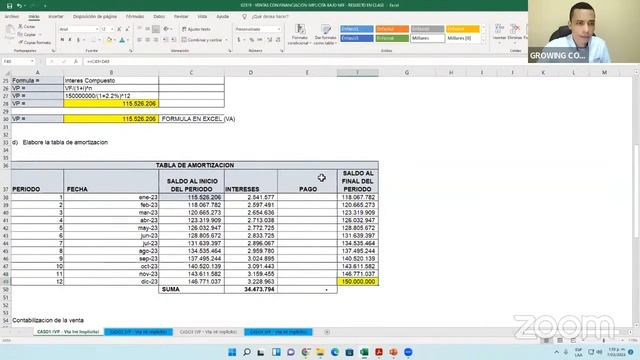
Task: Open the Vista ribbon tab
Action: [202, 17]
